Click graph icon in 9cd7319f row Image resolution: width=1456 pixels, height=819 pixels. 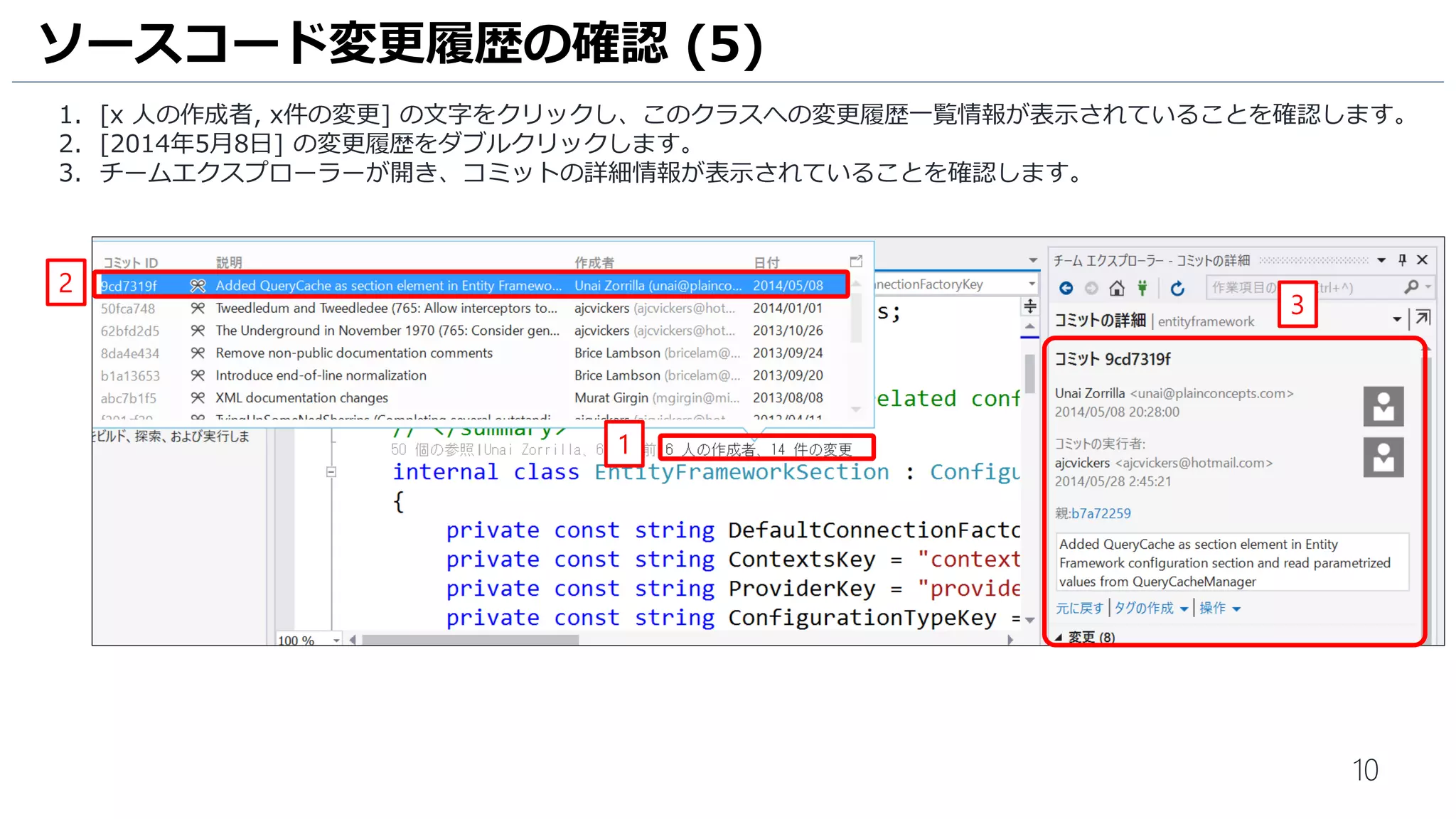[x=198, y=286]
